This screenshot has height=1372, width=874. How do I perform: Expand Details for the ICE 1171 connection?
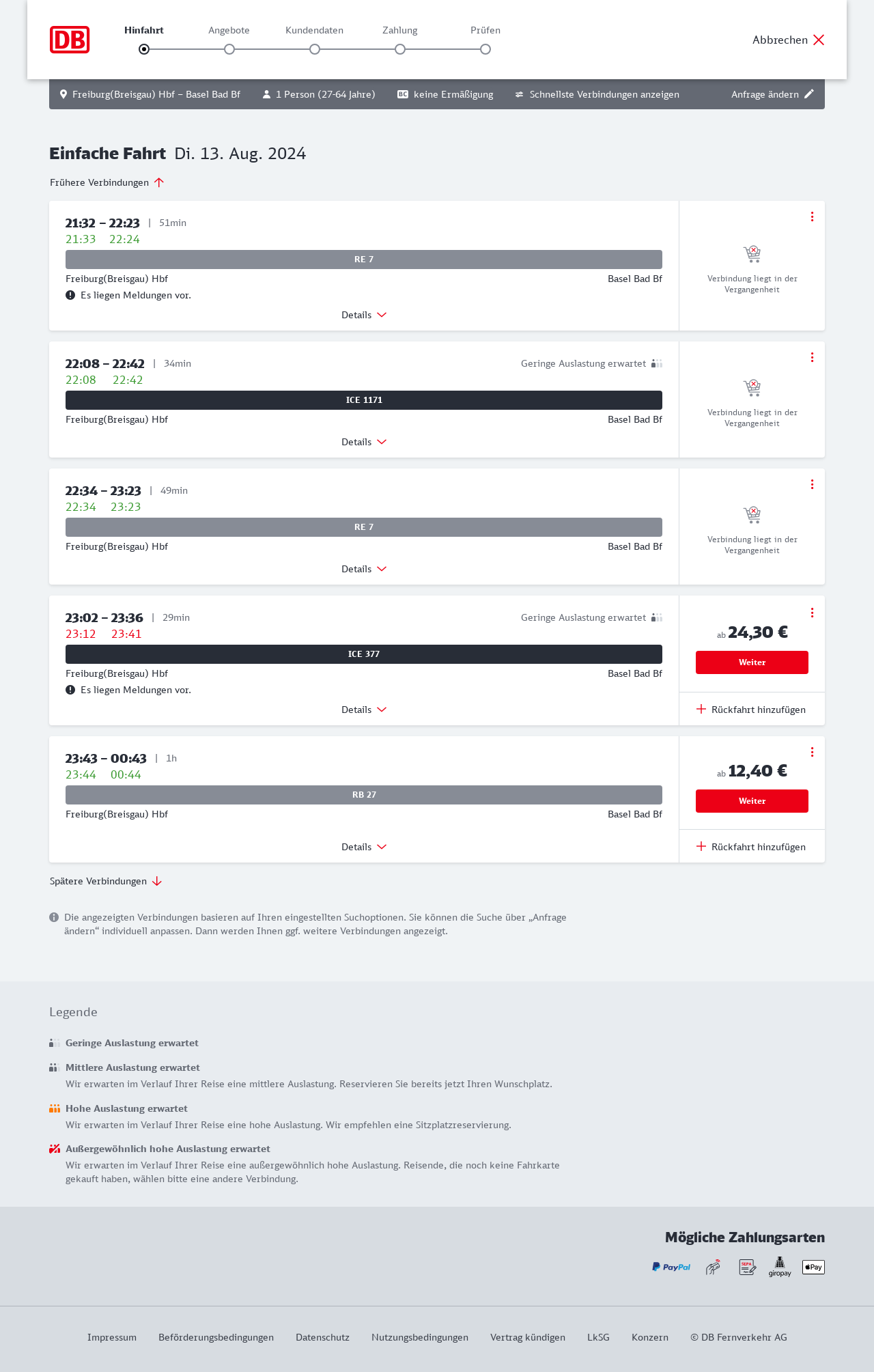364,442
